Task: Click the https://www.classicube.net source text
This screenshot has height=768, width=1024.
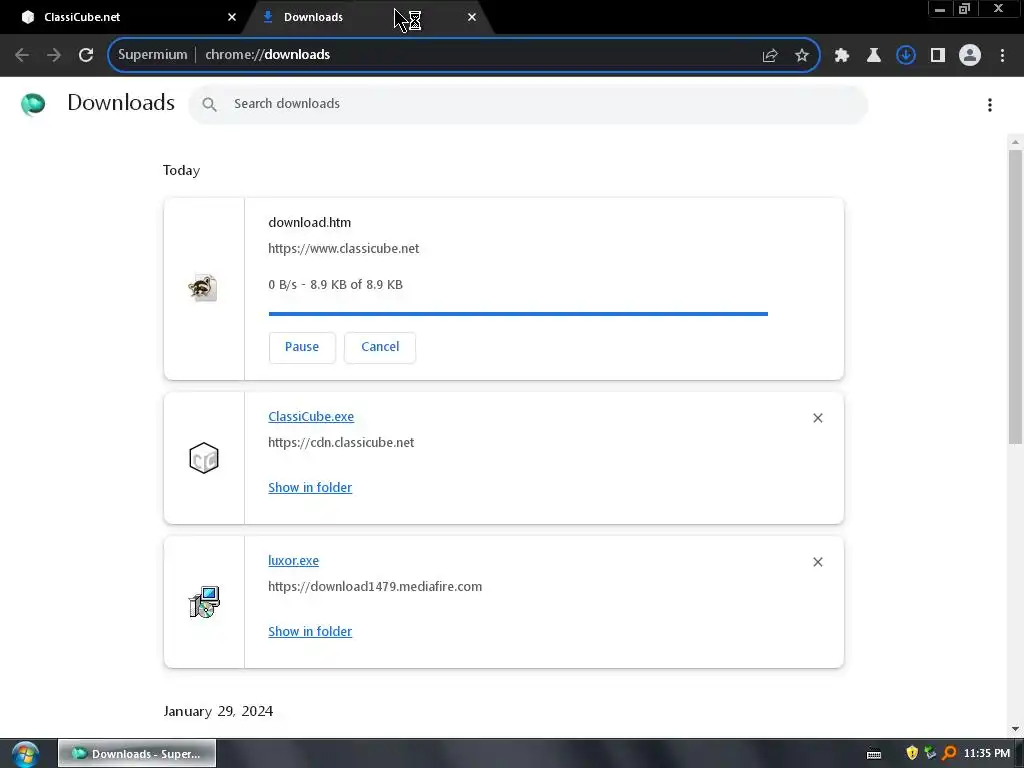Action: [344, 249]
